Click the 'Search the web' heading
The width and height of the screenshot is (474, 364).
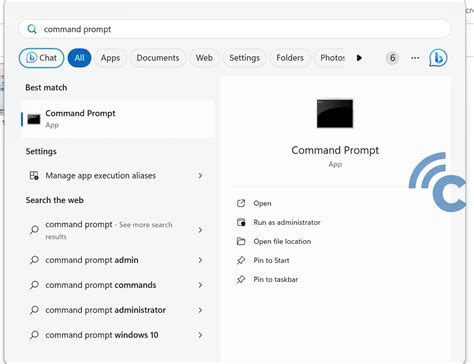[55, 200]
